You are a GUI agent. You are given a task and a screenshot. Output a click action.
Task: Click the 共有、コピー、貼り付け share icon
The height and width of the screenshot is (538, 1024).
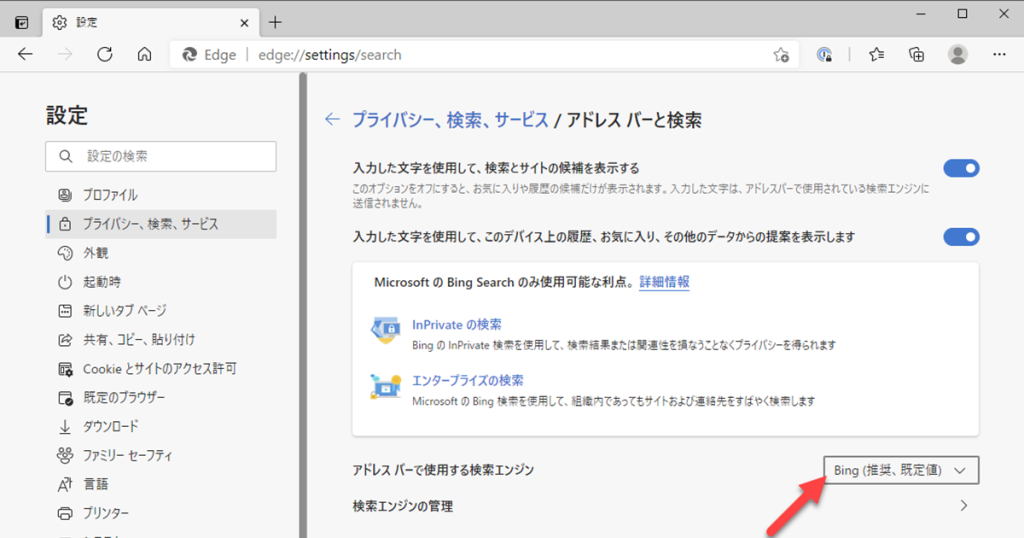click(65, 340)
